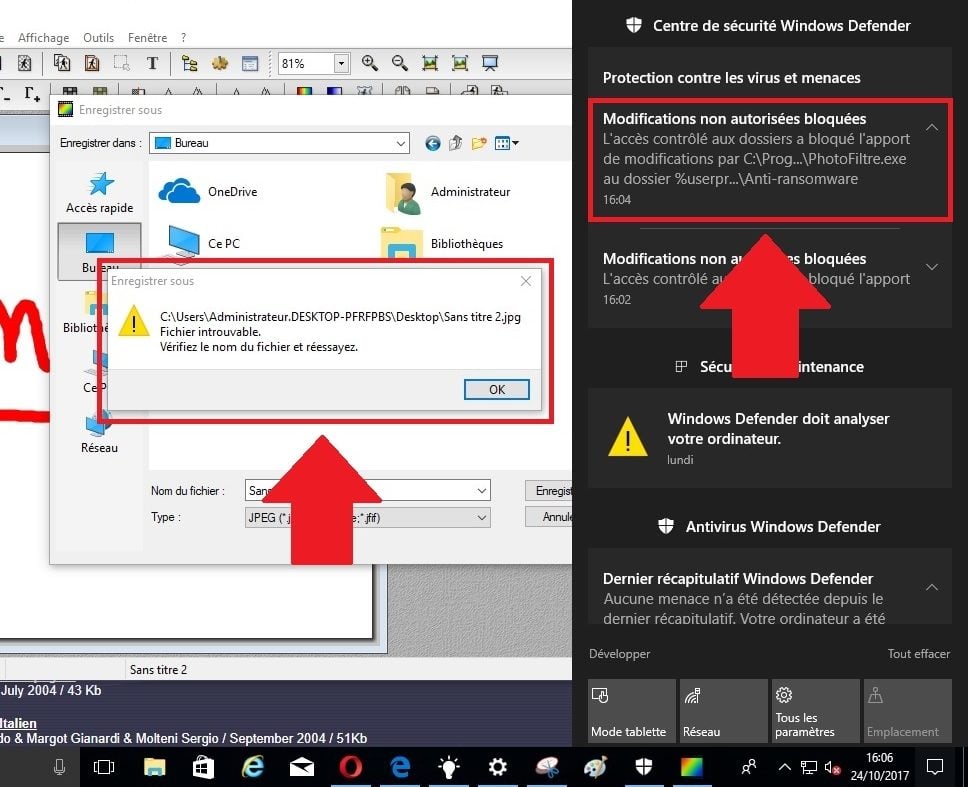Open Task View on the taskbar

coord(104,767)
